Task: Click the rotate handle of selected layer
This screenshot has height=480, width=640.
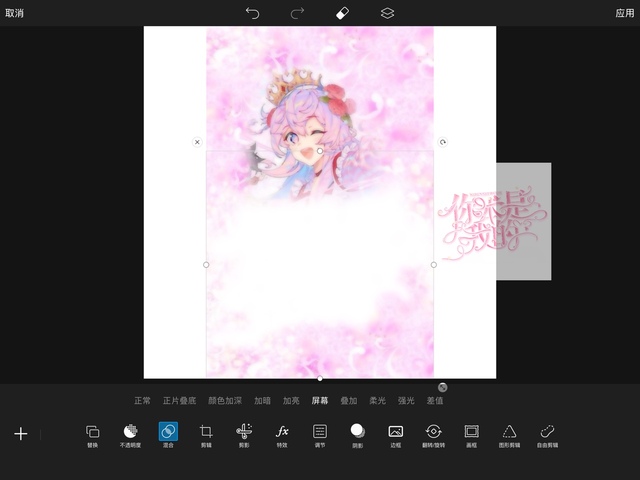Action: (x=442, y=142)
